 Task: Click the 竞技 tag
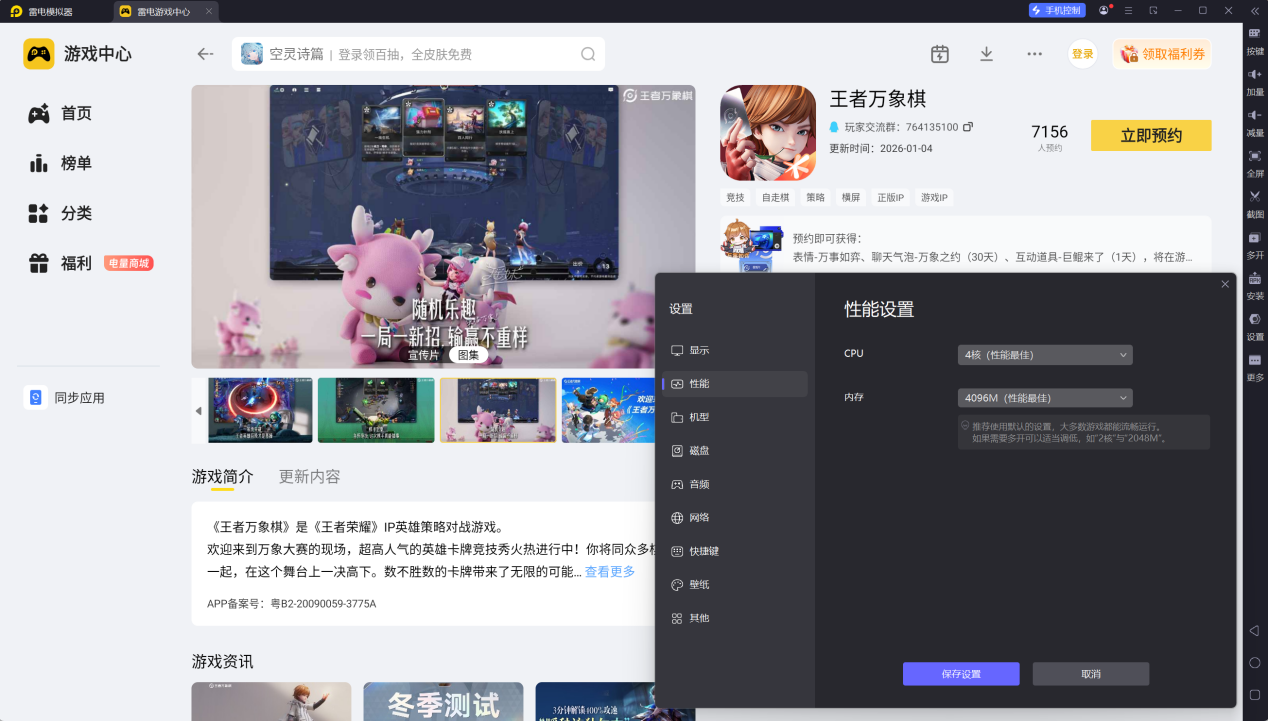pos(735,198)
